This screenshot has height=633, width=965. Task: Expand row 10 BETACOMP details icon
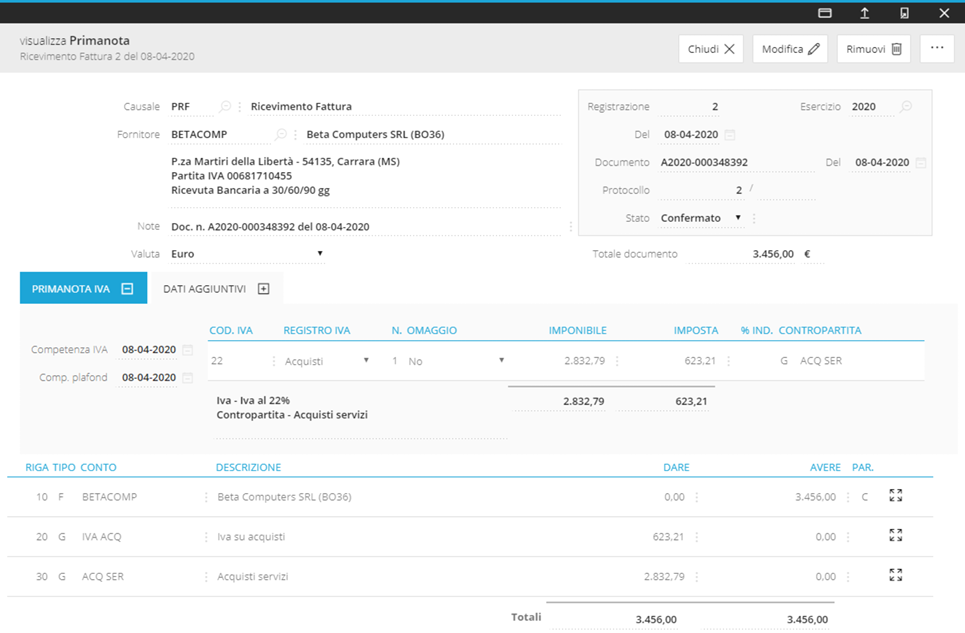click(895, 496)
